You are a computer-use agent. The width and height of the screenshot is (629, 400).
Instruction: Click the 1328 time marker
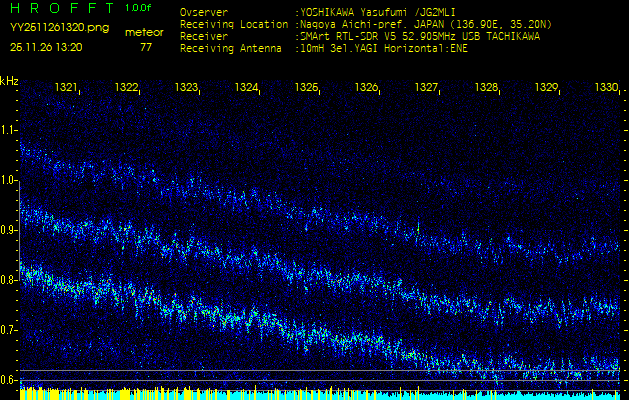tap(487, 88)
